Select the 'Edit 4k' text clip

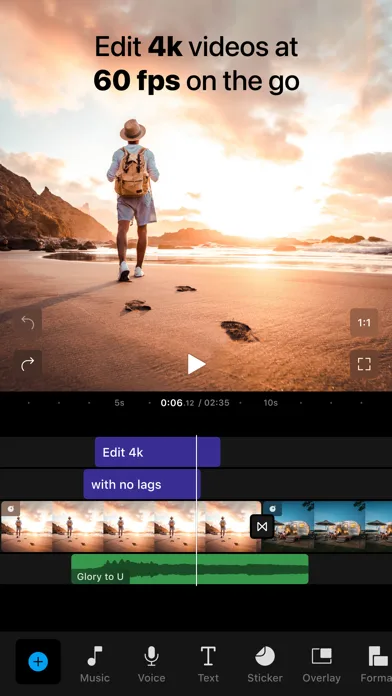tap(158, 452)
